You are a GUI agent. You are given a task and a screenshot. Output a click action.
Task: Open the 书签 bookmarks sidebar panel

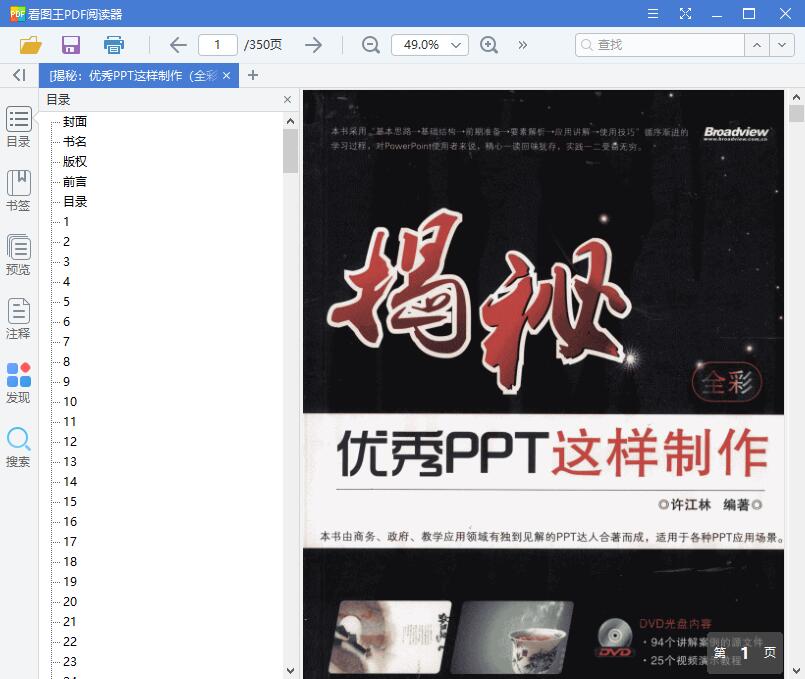click(x=18, y=191)
